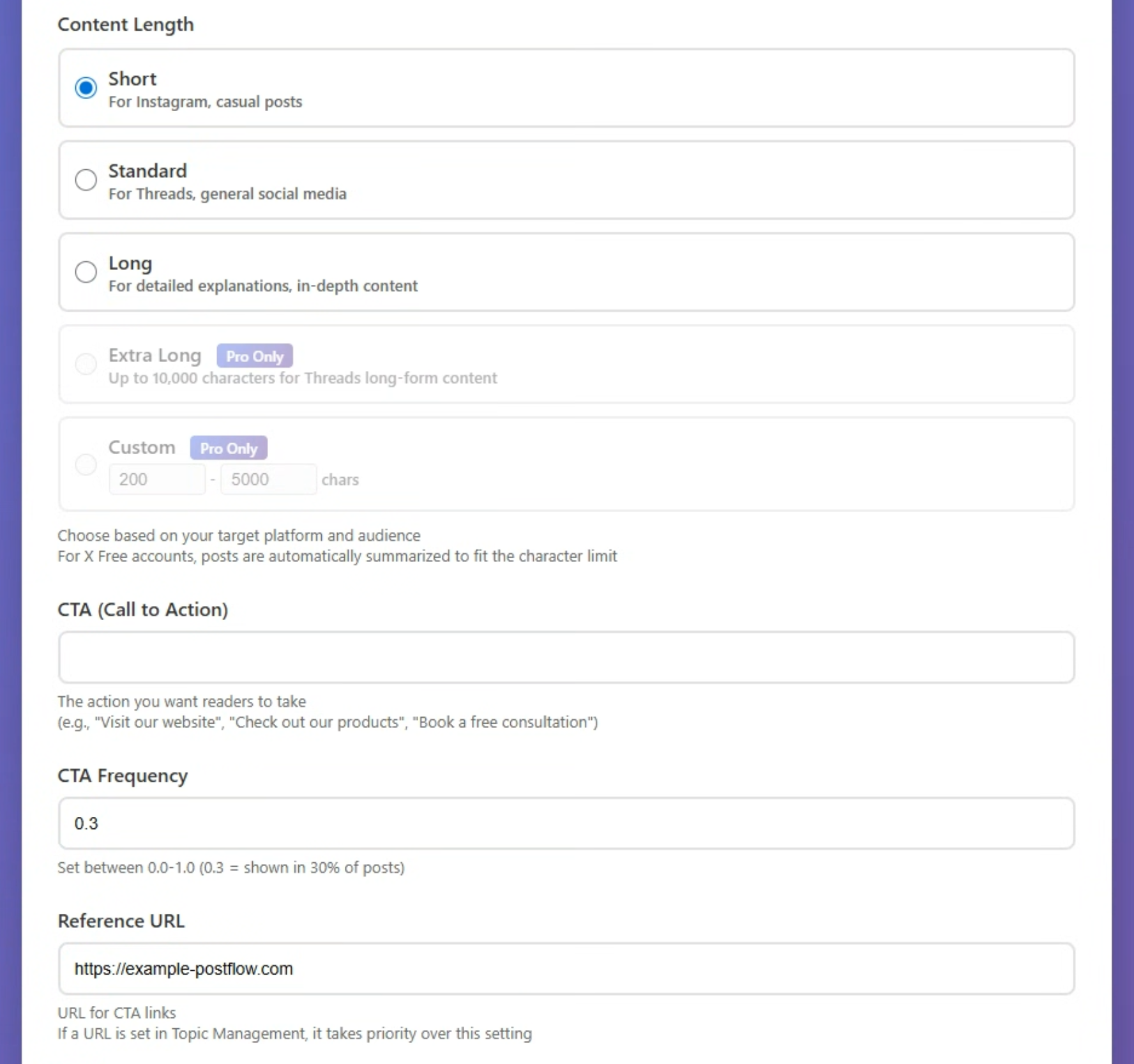Viewport: 1134px width, 1064px height.
Task: Click the empty CTA text field
Action: (566, 657)
